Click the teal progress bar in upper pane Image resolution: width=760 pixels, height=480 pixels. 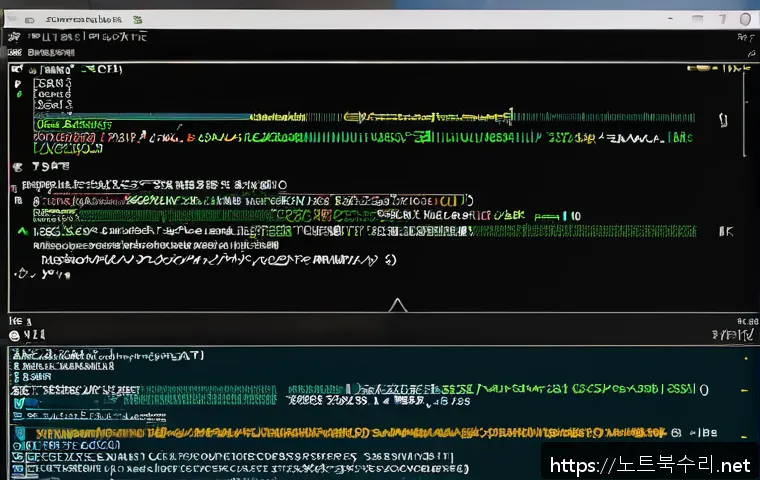(142, 116)
